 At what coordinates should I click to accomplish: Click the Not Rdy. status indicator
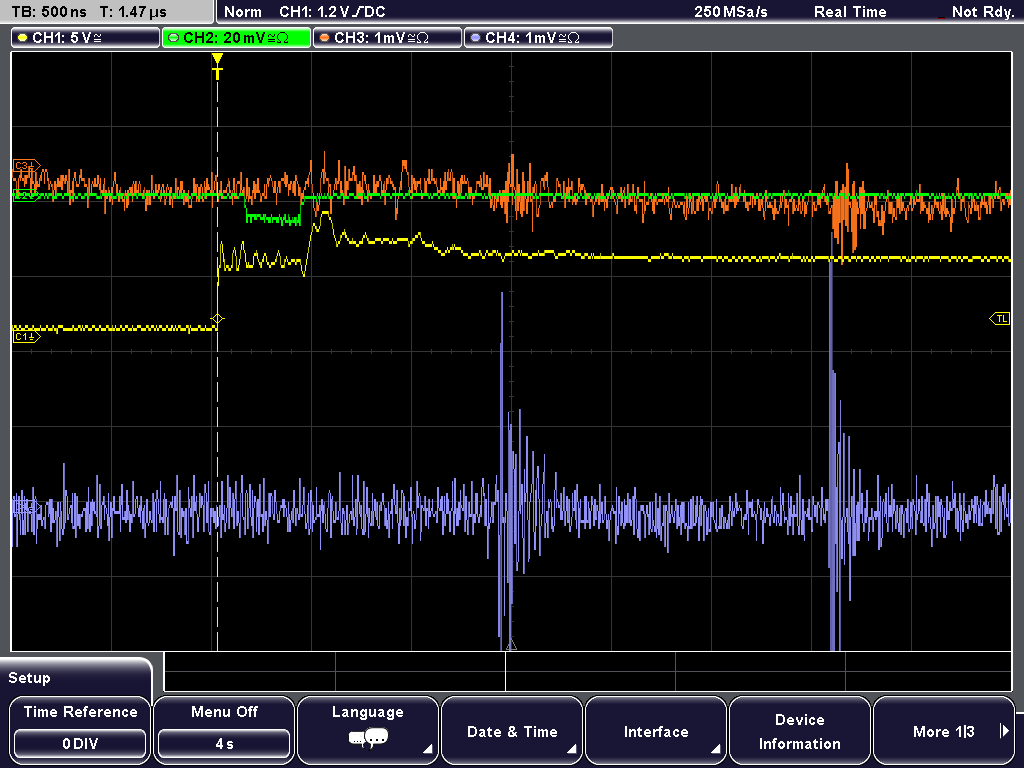pyautogui.click(x=982, y=12)
